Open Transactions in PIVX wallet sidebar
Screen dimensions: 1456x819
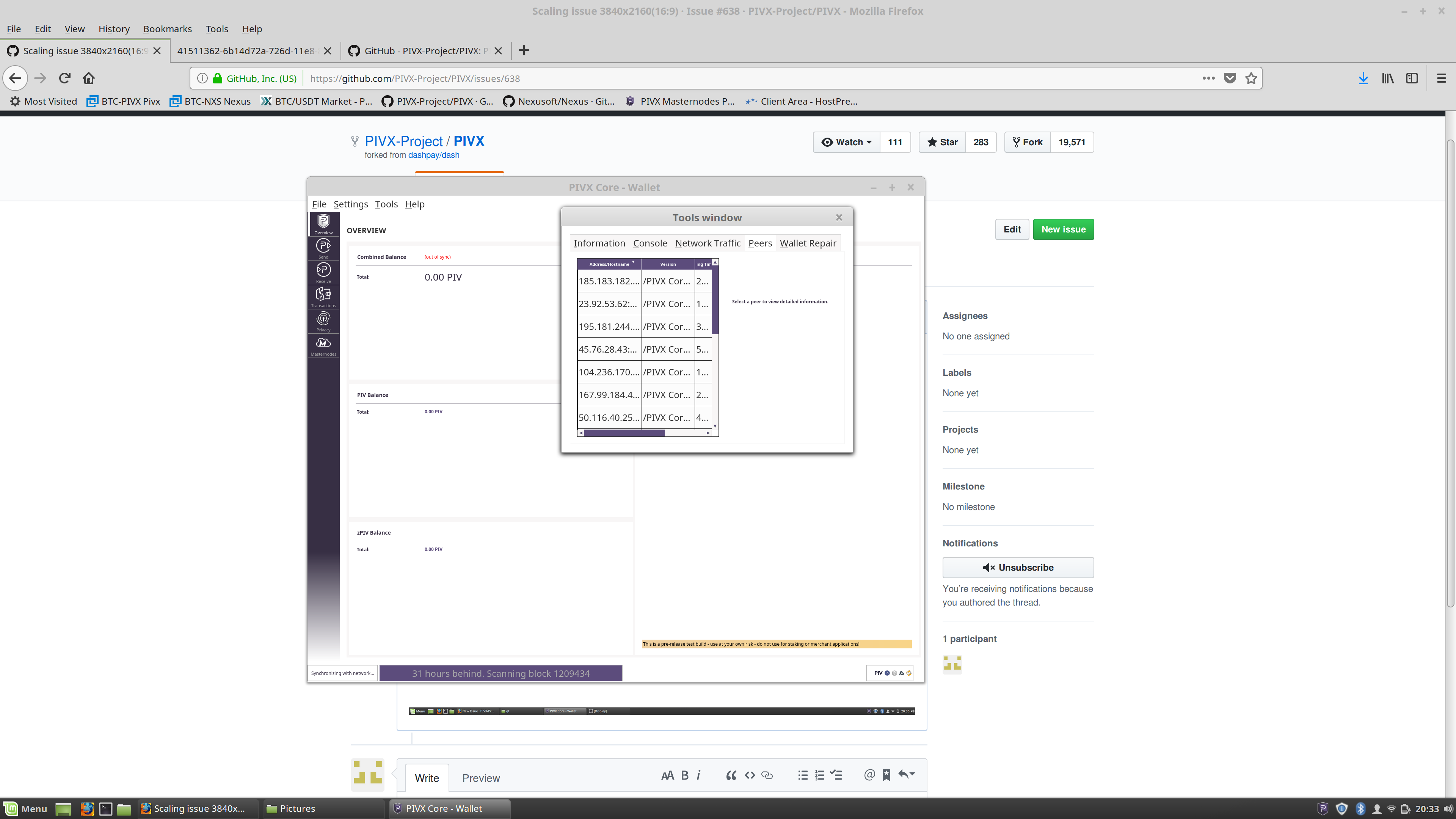click(x=323, y=297)
